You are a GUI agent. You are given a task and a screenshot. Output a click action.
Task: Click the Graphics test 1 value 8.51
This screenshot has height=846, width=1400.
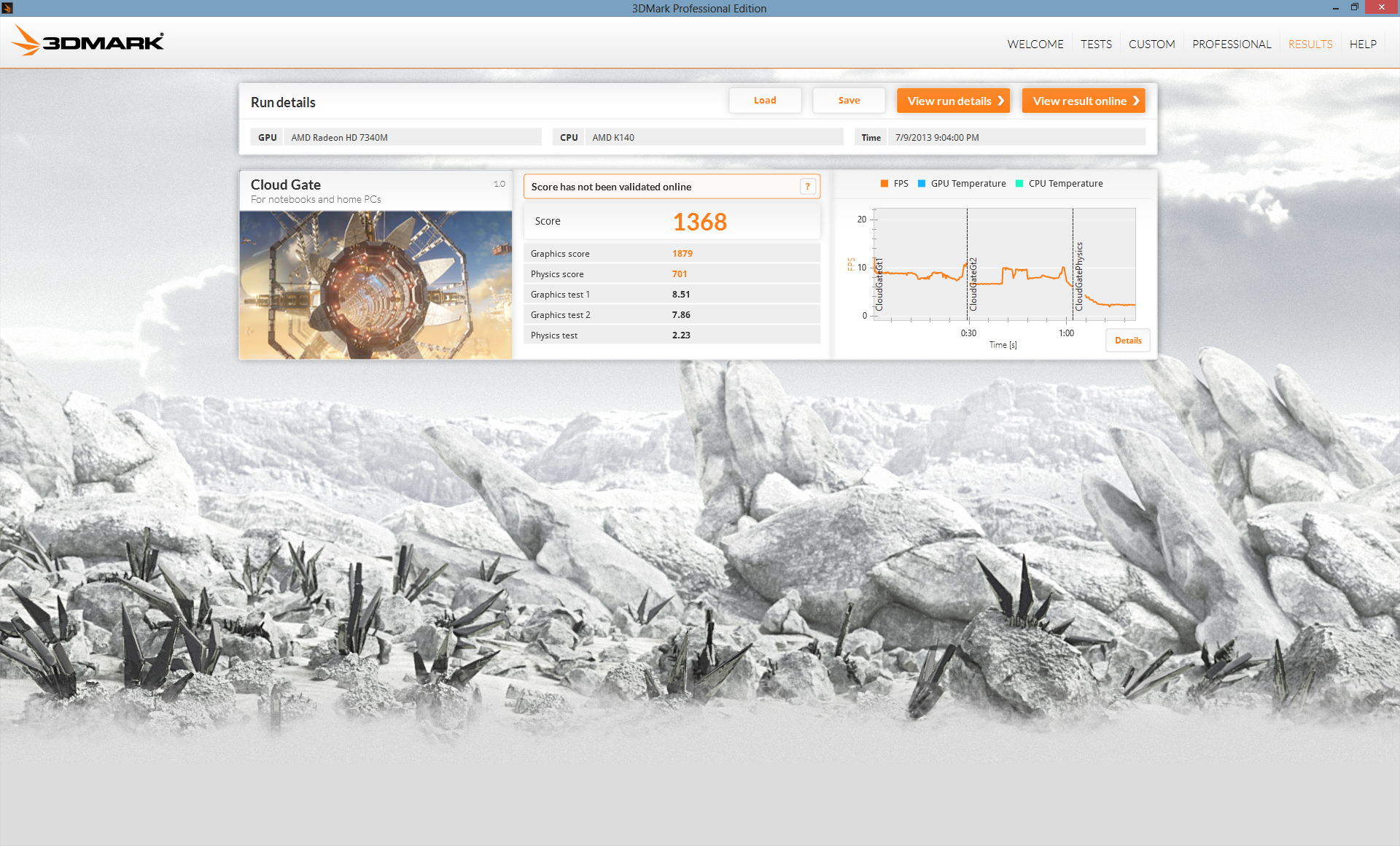point(681,295)
